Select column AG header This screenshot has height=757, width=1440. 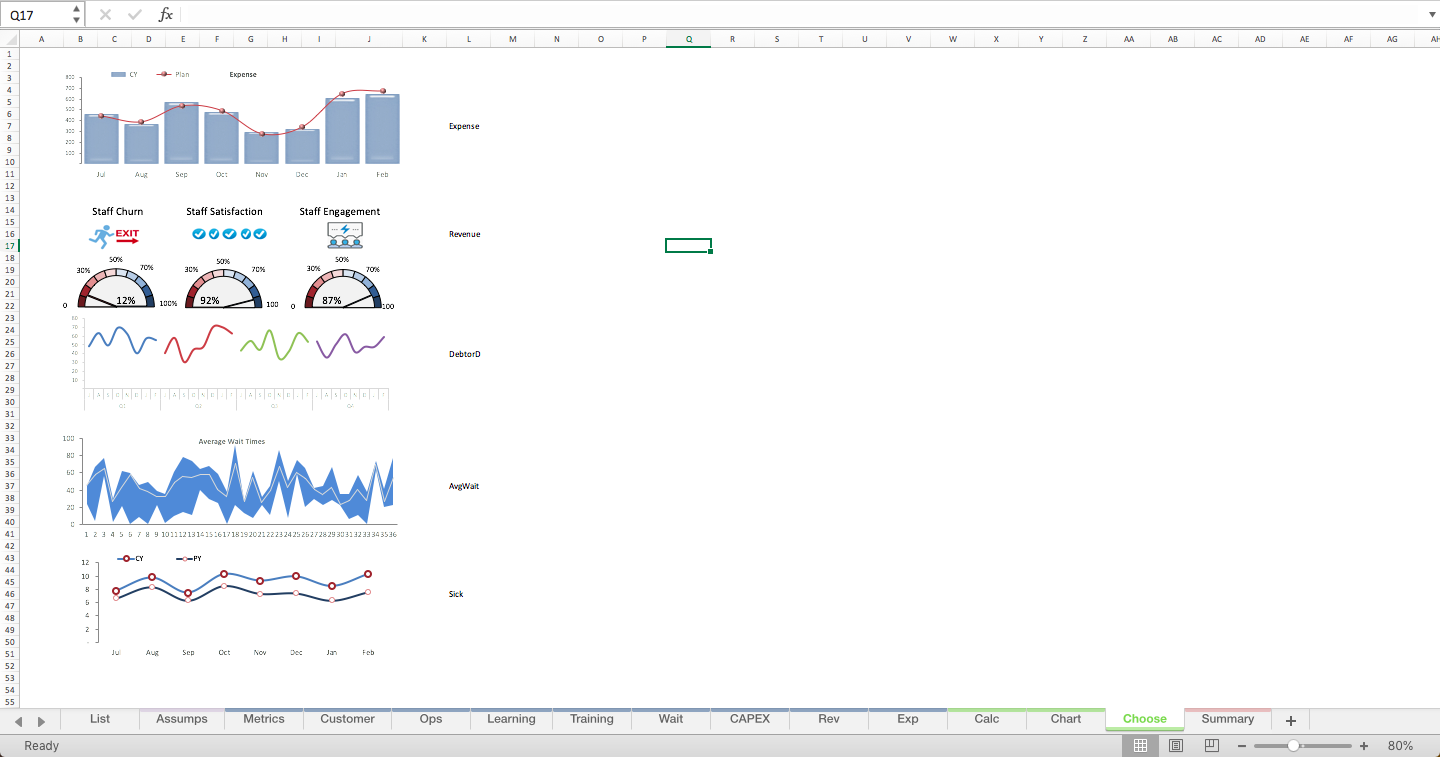[x=1392, y=39]
